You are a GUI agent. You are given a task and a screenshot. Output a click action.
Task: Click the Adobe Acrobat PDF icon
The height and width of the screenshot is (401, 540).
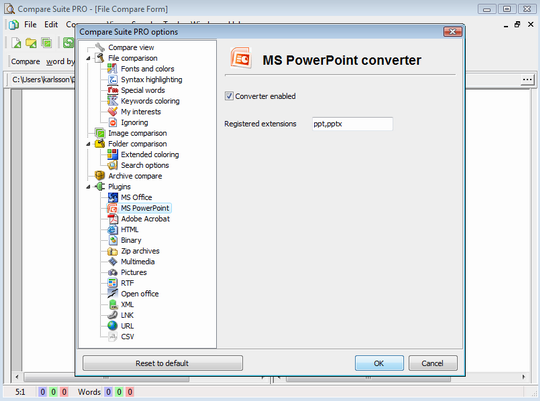coord(112,218)
